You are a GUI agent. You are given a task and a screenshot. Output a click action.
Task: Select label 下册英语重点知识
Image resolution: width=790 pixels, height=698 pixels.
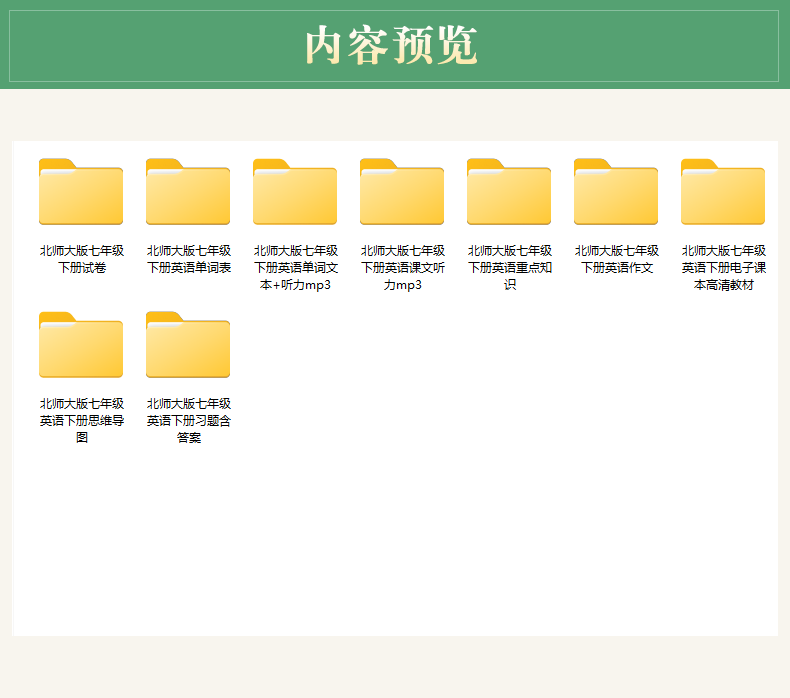tap(510, 268)
